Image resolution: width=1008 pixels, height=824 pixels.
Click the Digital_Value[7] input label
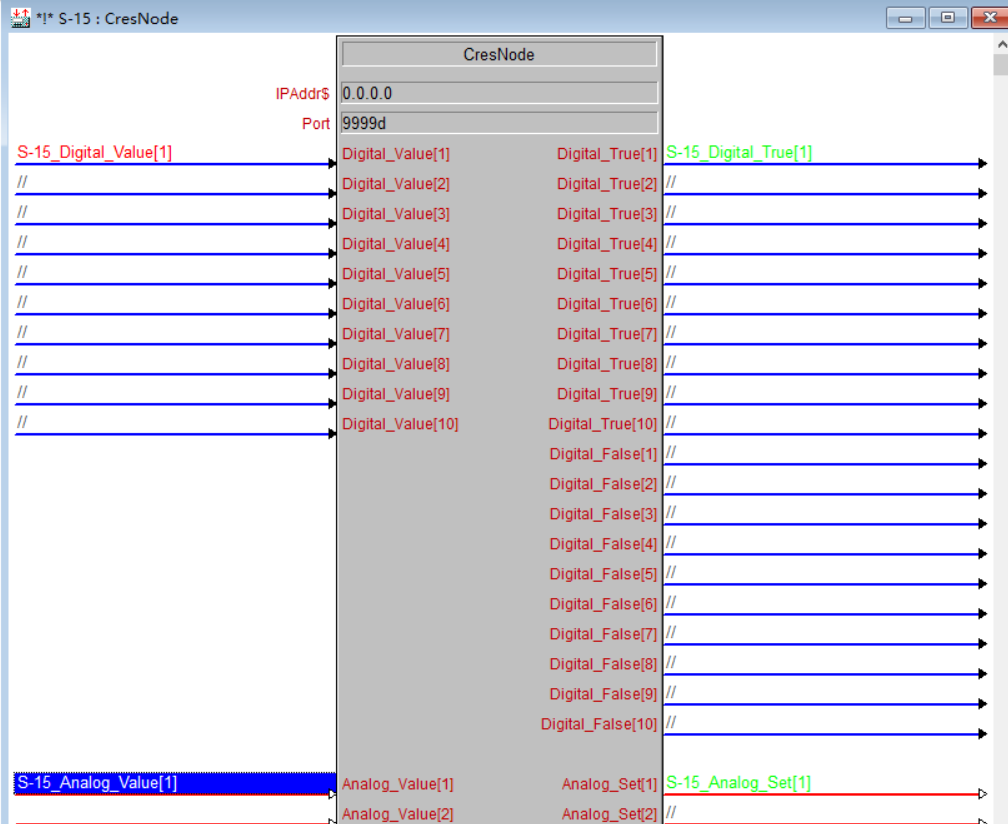coord(396,334)
